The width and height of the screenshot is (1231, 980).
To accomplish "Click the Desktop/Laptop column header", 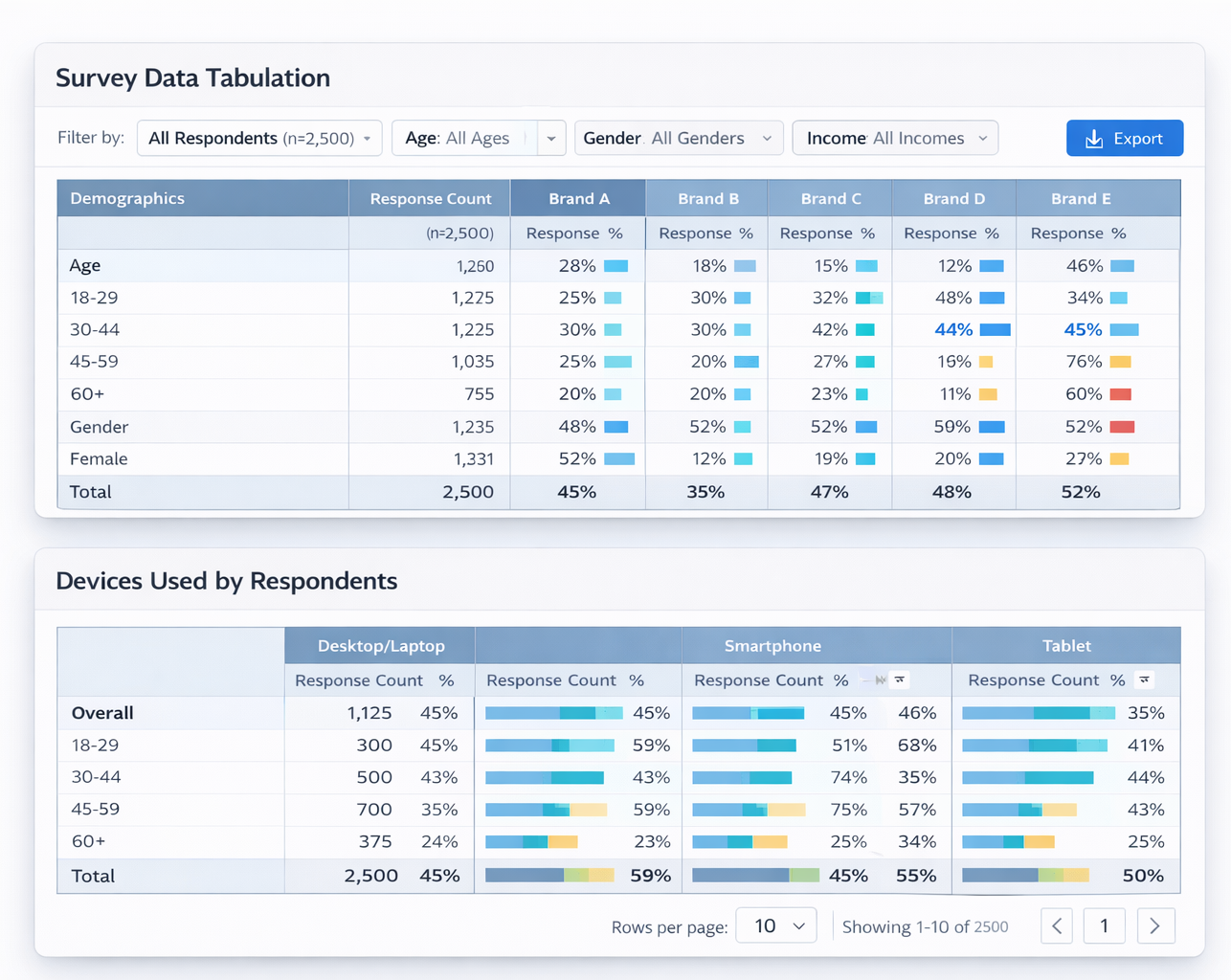I will coord(380,645).
